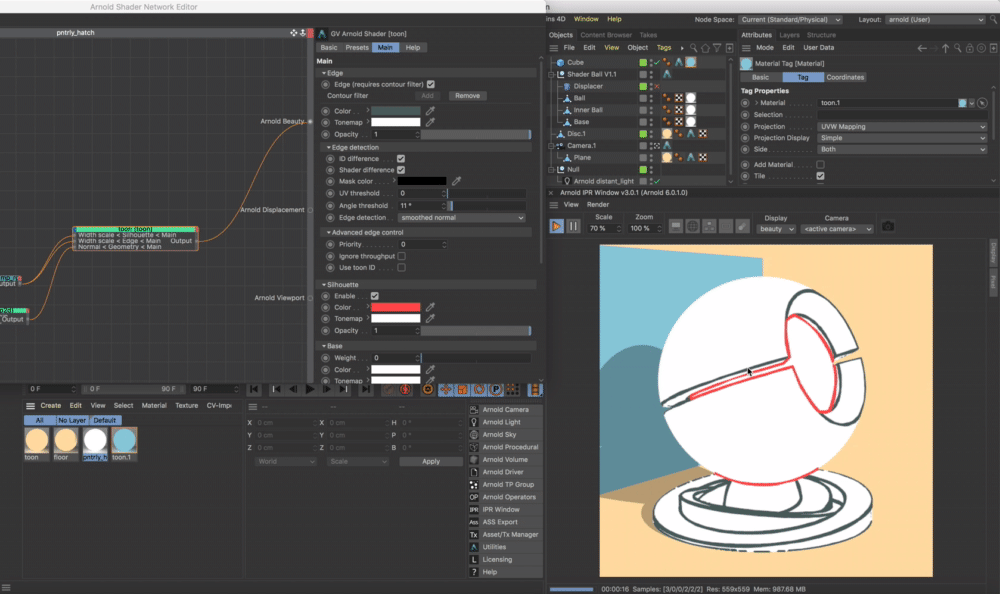Enable Ignore throughput checkbox
The height and width of the screenshot is (594, 1000).
[401, 256]
